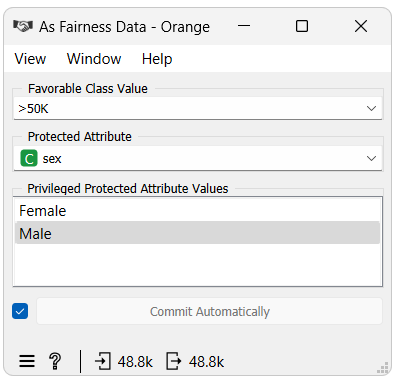Click the output data arrow icon
Image resolution: width=395 pixels, height=377 pixels.
click(x=174, y=361)
